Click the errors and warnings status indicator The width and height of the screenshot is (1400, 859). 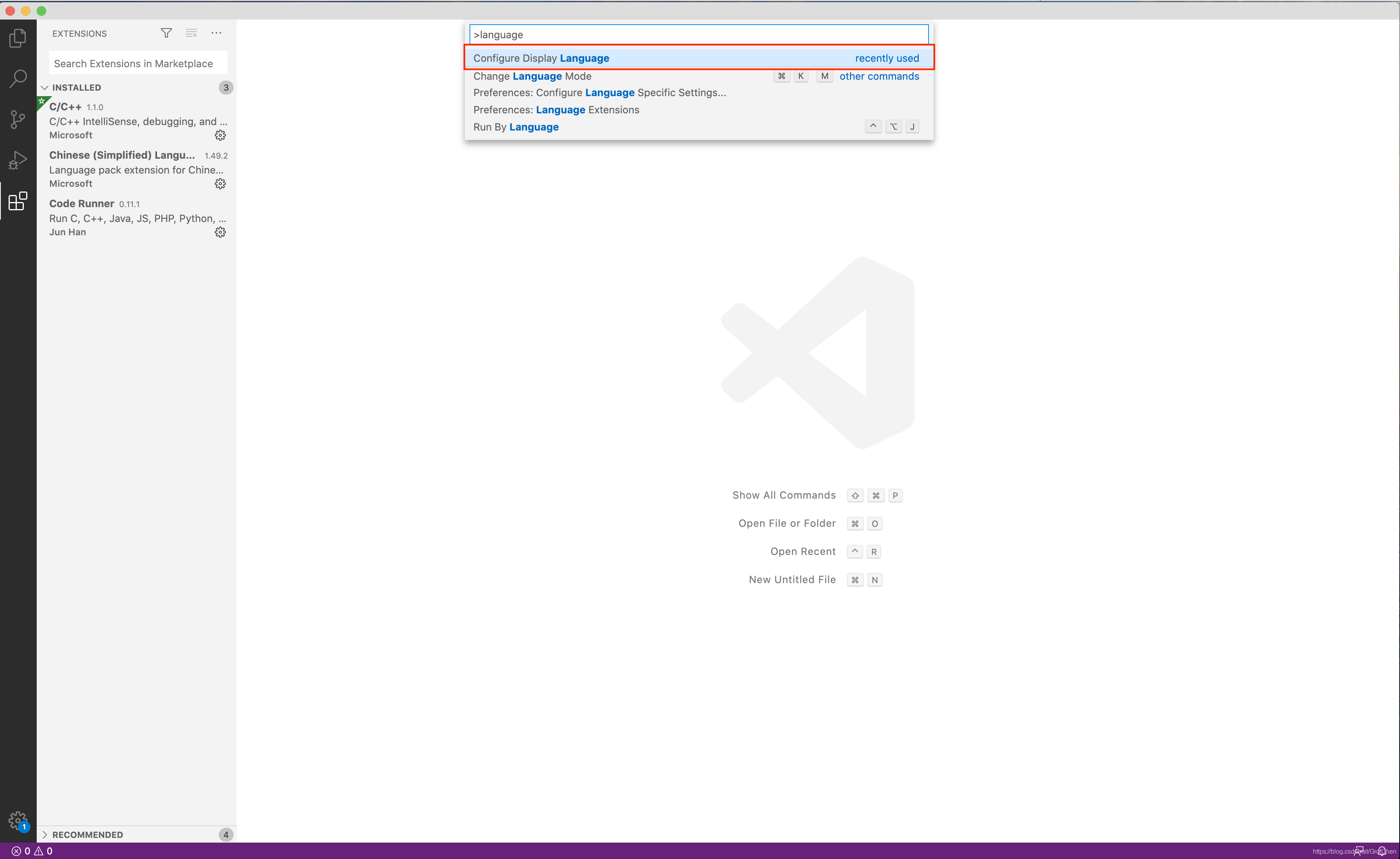(x=32, y=851)
